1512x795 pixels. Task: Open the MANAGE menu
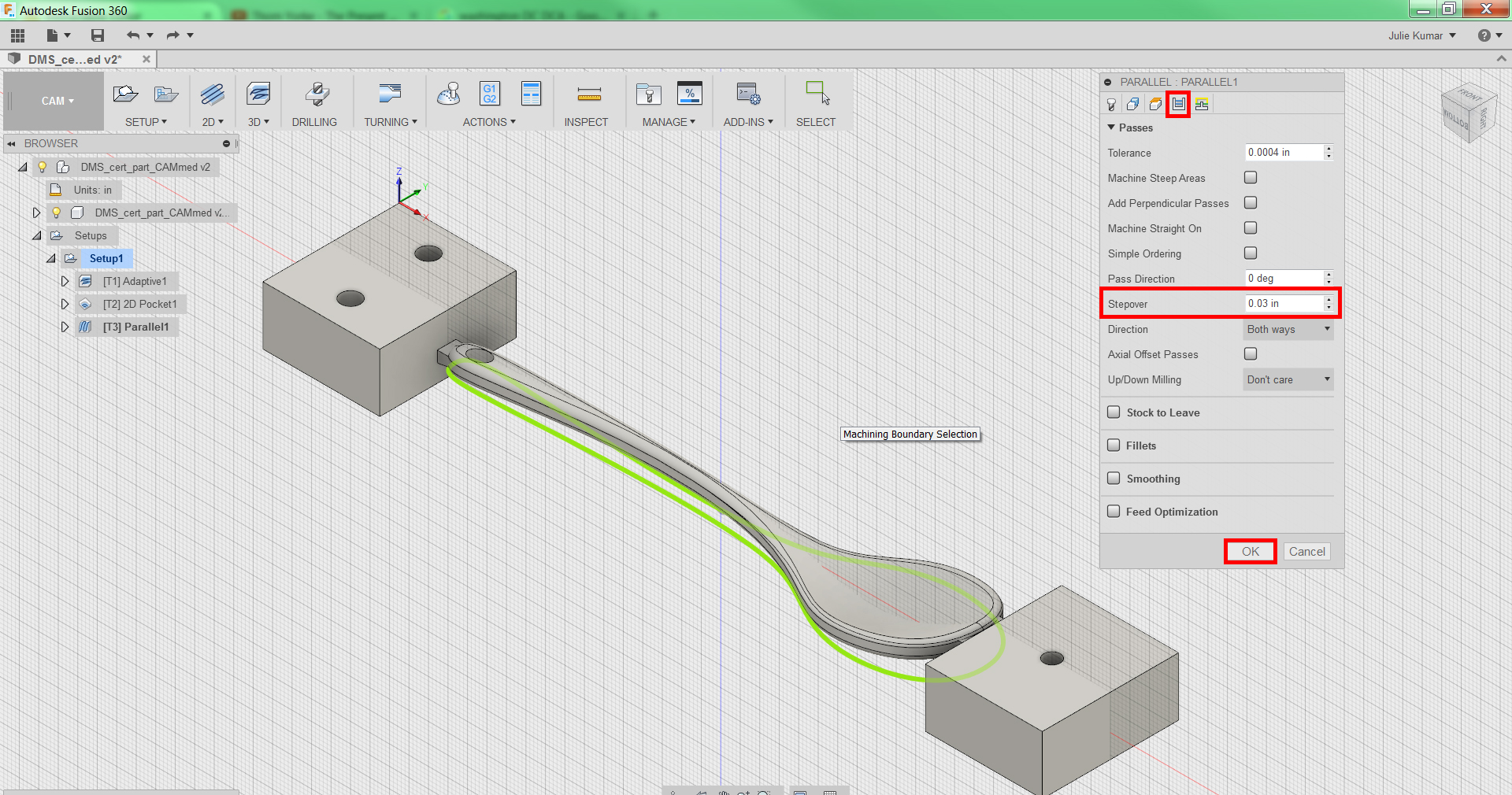pos(669,122)
